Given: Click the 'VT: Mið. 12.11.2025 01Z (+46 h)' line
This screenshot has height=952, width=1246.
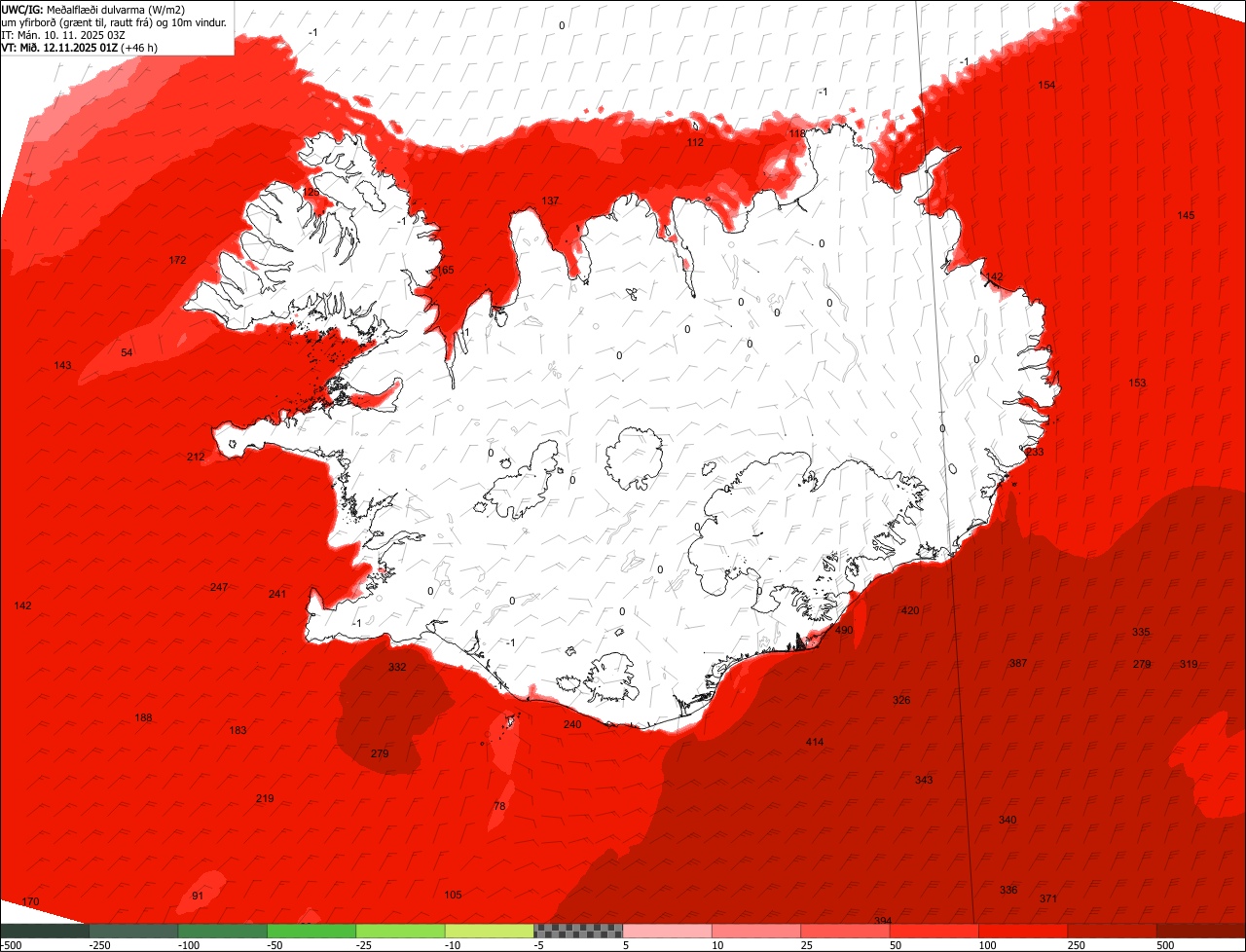Looking at the screenshot, I should pos(80,47).
